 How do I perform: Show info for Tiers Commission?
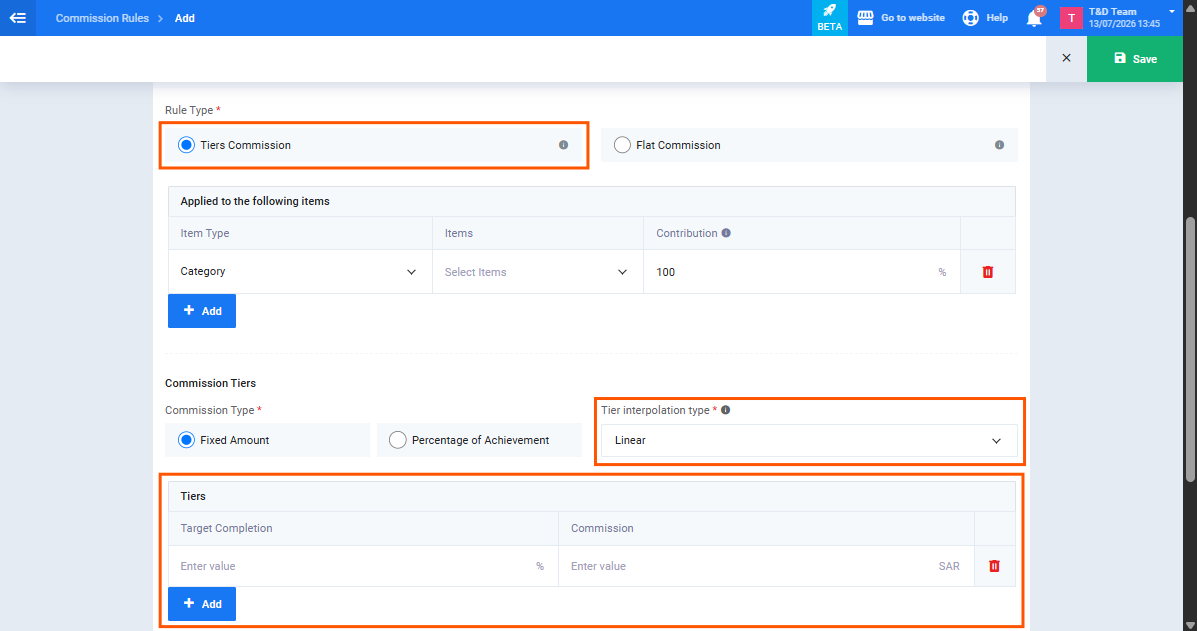tap(563, 145)
